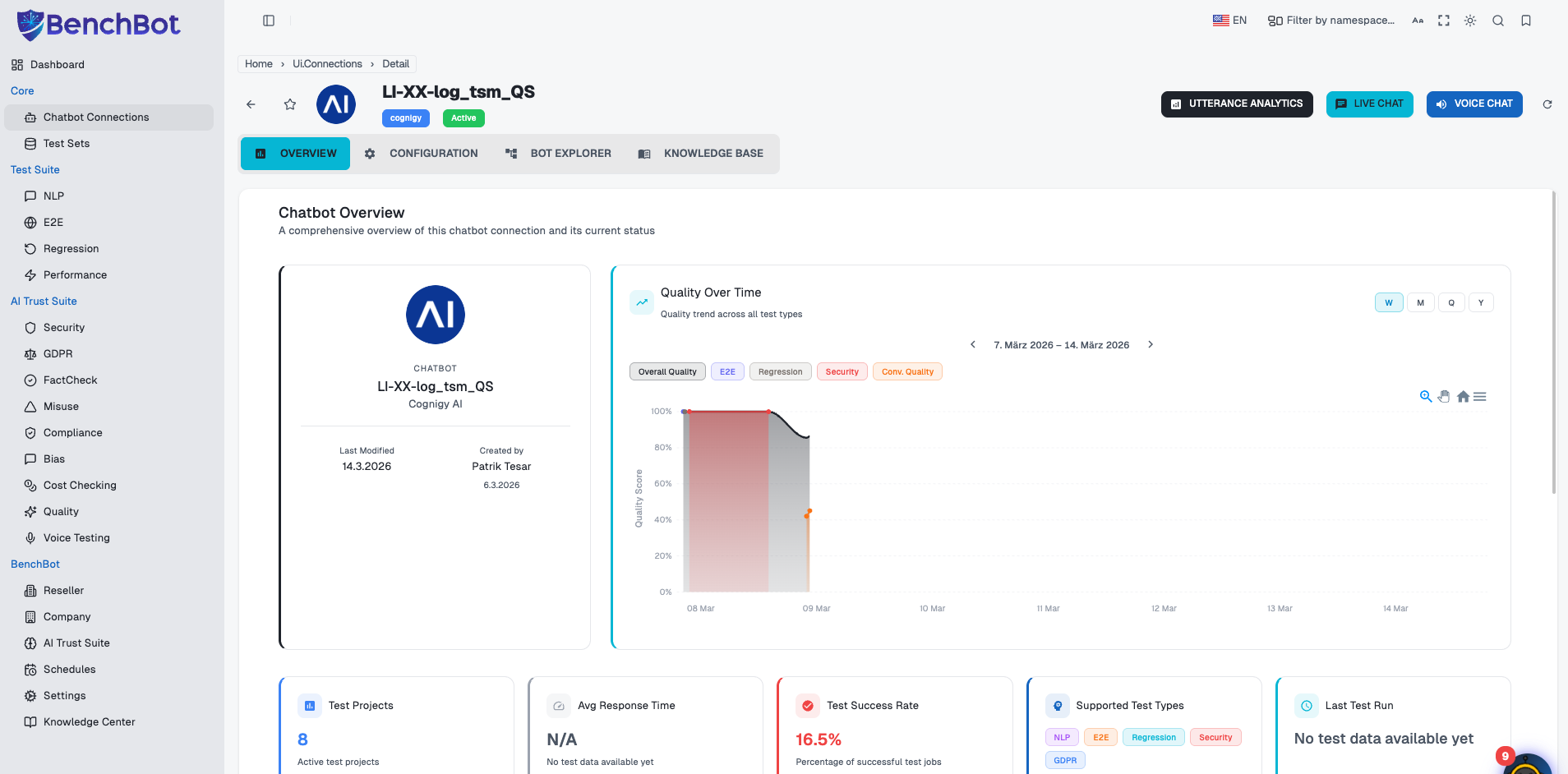
Task: Click the zoom magnifier on chart toolbar
Action: coord(1426,397)
